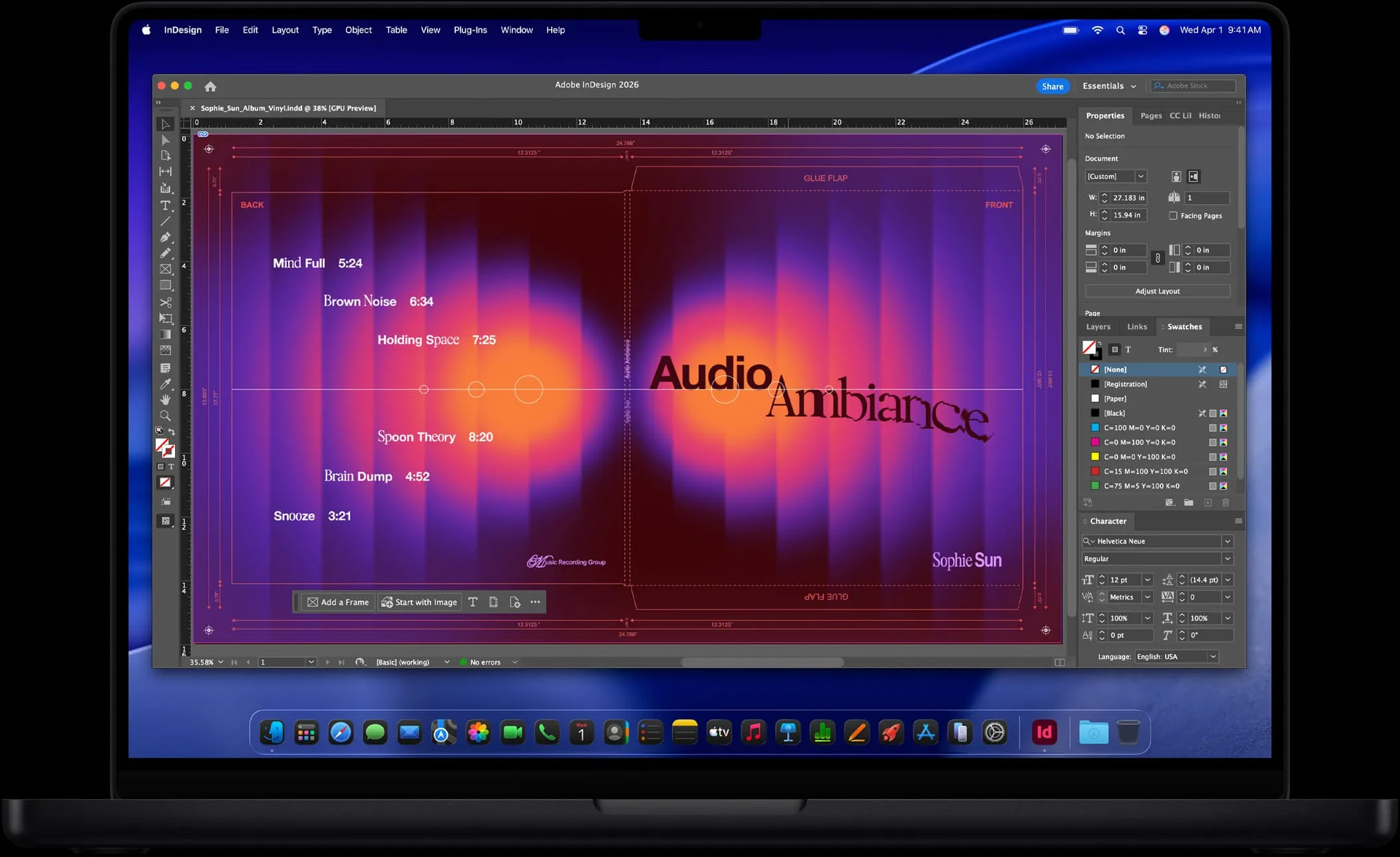
Task: Select the Type tool
Action: tap(166, 206)
